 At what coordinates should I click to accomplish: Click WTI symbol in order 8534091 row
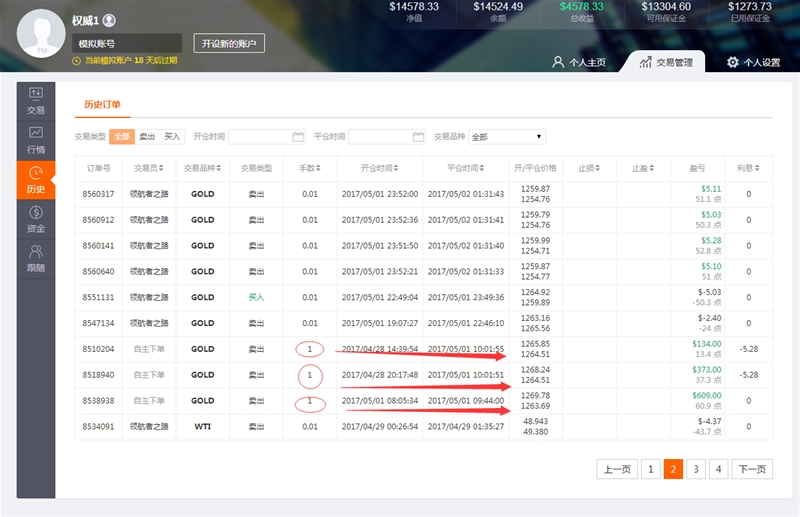point(203,427)
